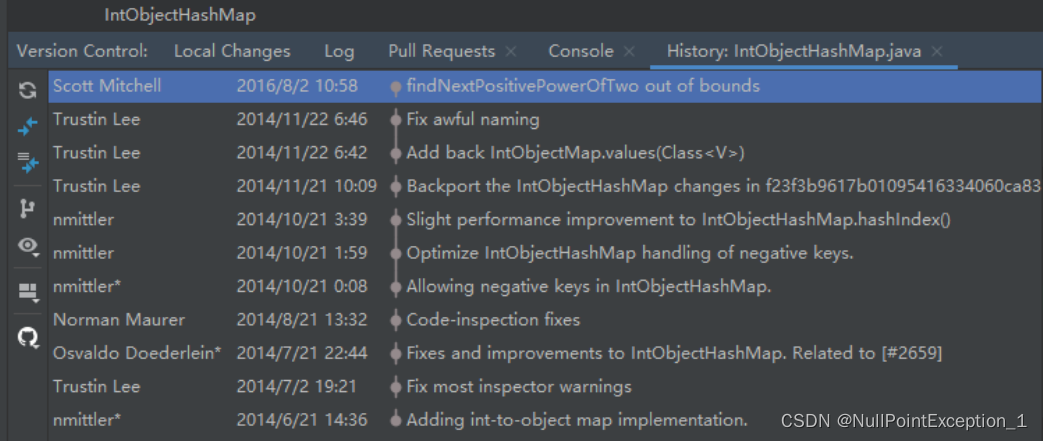
Task: Click the date 2014/7/2 19:21
Action: pos(297,386)
